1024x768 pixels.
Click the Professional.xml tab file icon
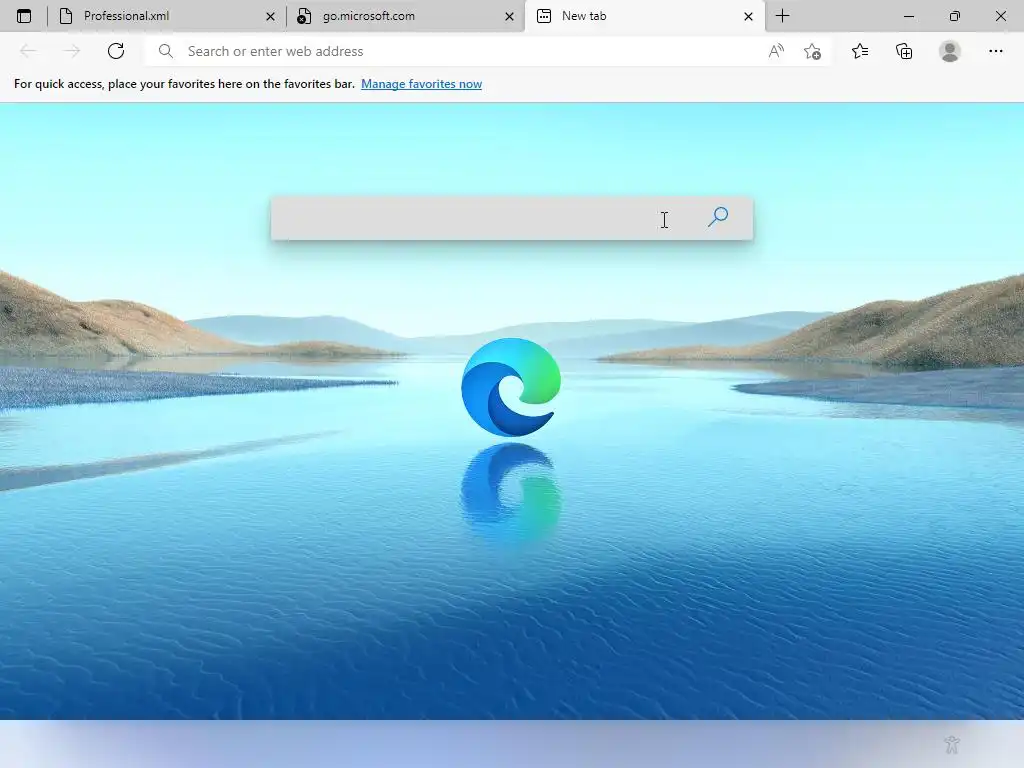[66, 16]
